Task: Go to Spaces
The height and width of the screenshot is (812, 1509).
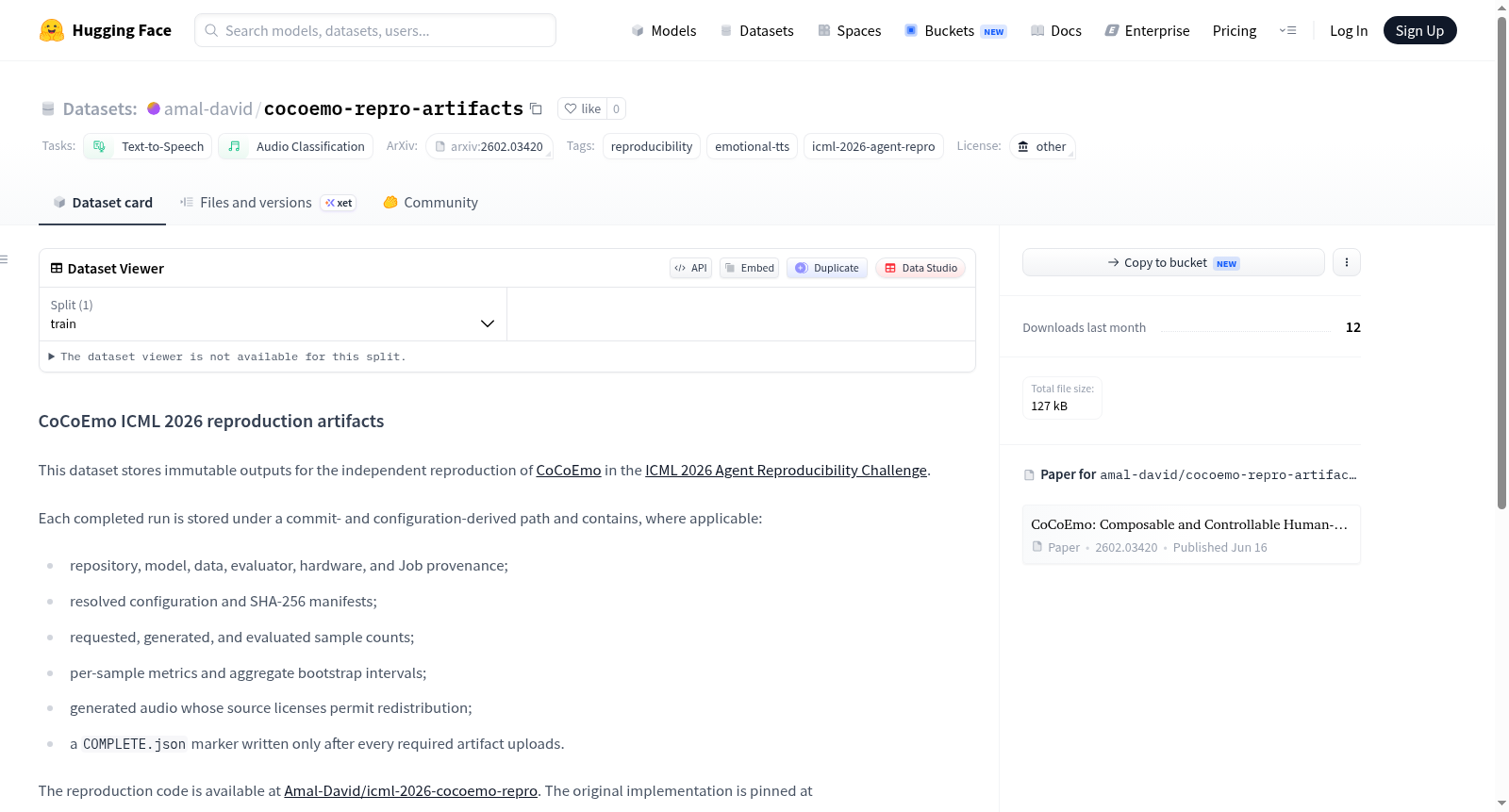Action: (x=849, y=30)
